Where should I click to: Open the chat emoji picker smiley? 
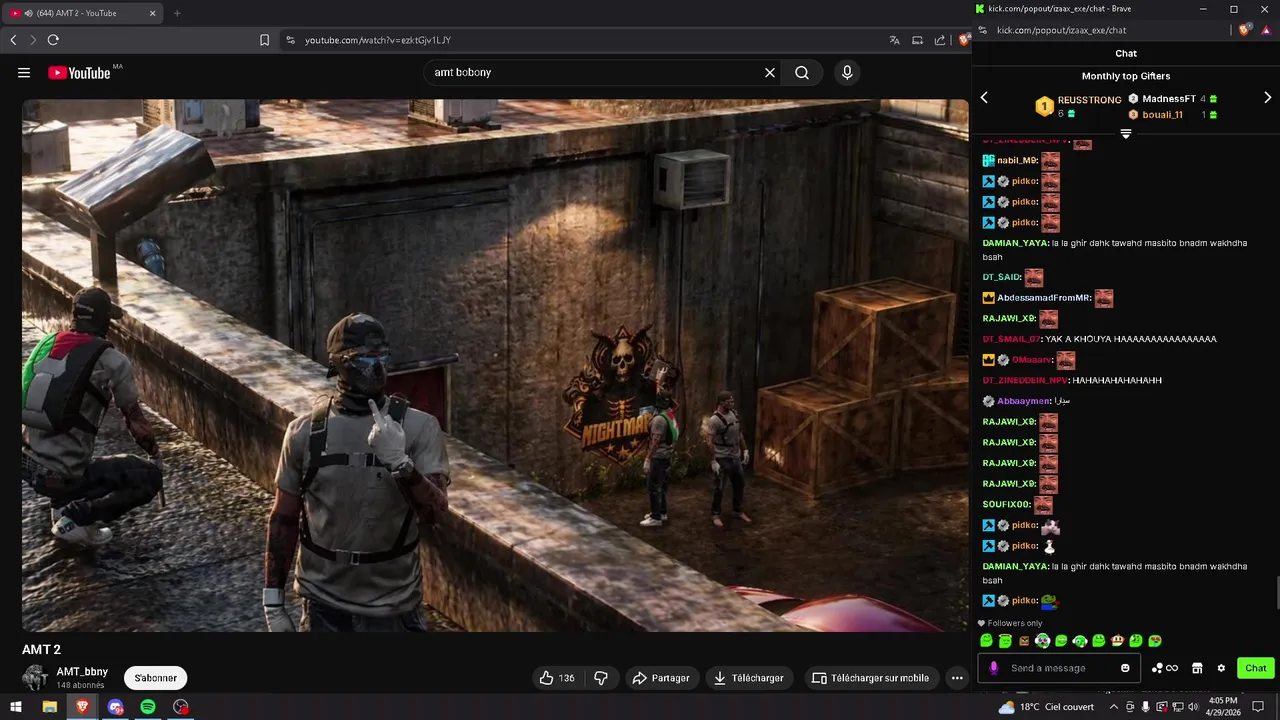point(1126,668)
